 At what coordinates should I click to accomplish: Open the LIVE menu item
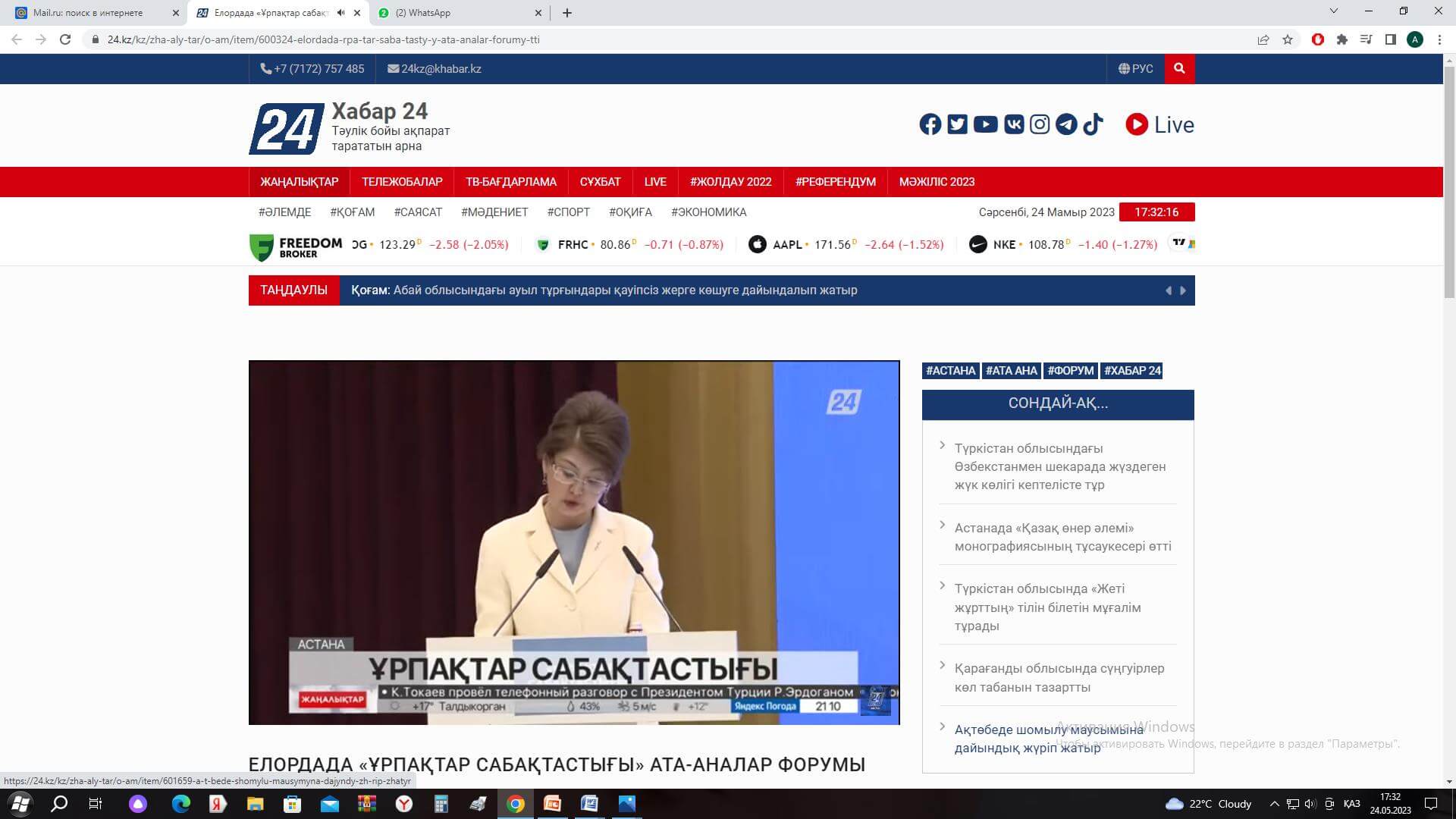click(x=655, y=182)
